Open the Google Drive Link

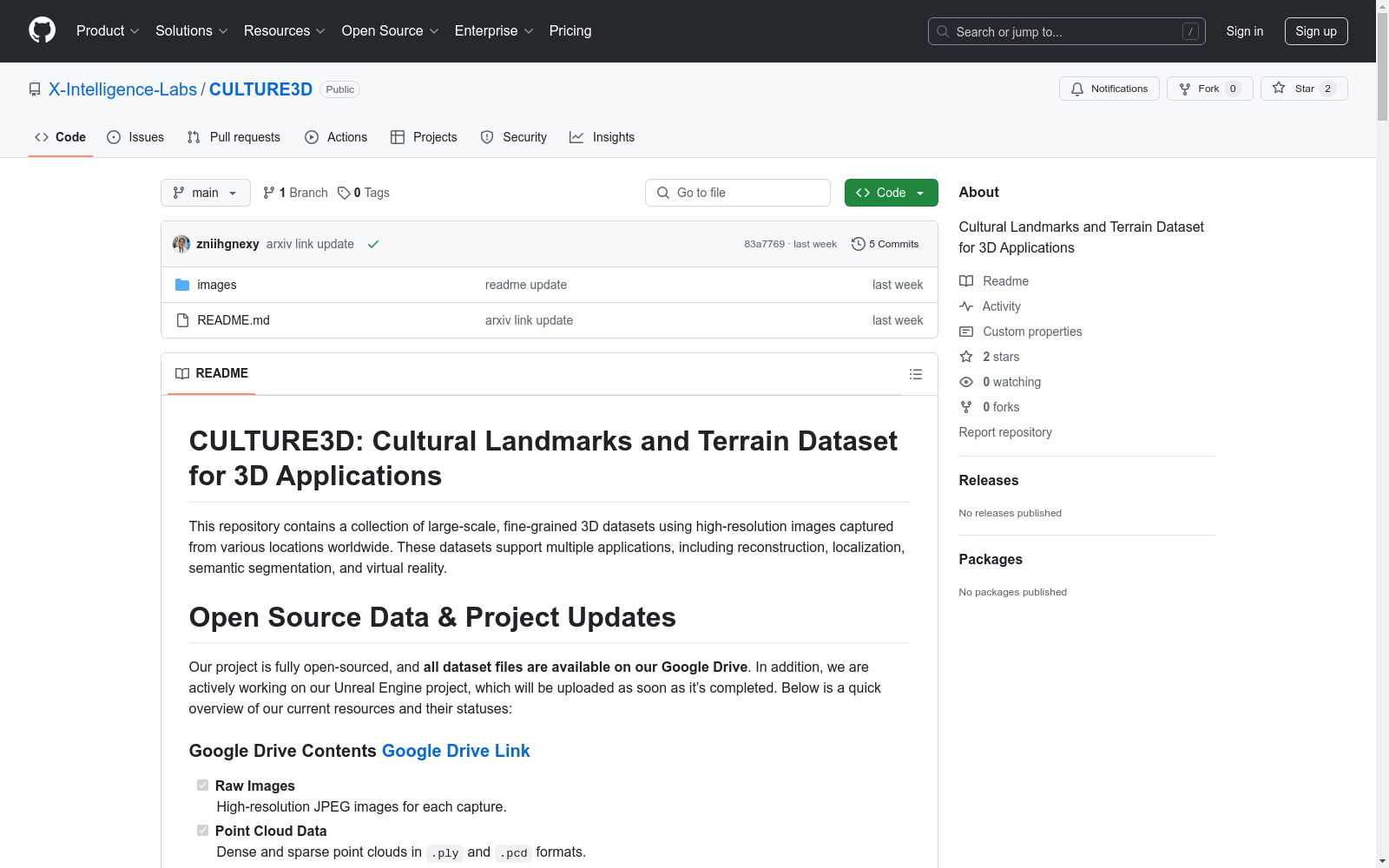456,751
